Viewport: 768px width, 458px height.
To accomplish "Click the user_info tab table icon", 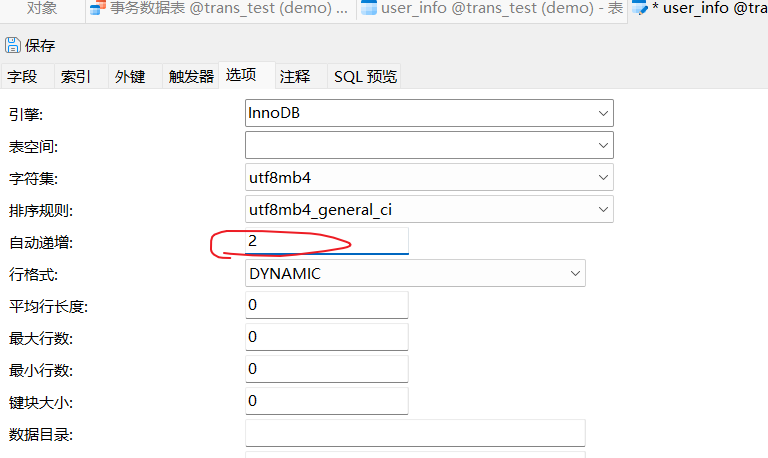I will coord(369,9).
